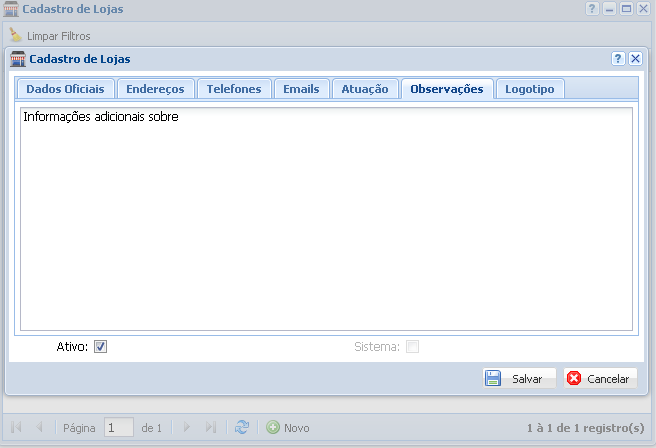656x448 pixels.
Task: Open the Emails tab
Action: [x=301, y=89]
